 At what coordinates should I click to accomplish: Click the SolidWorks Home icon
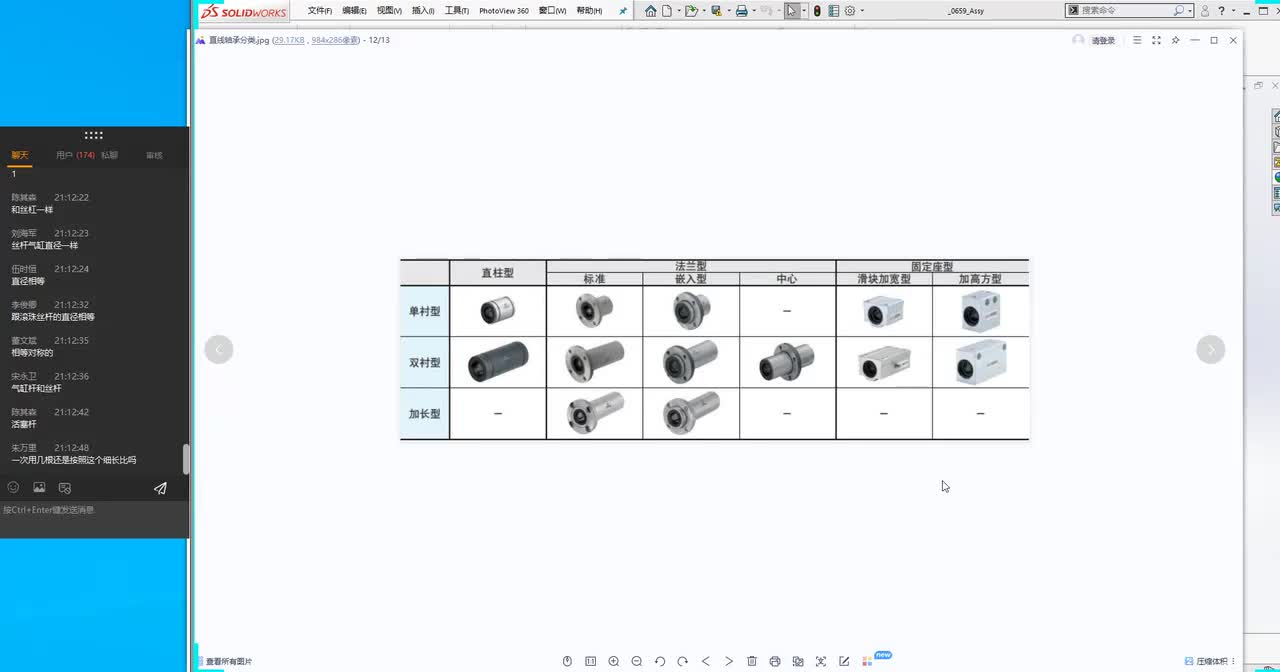coord(651,11)
